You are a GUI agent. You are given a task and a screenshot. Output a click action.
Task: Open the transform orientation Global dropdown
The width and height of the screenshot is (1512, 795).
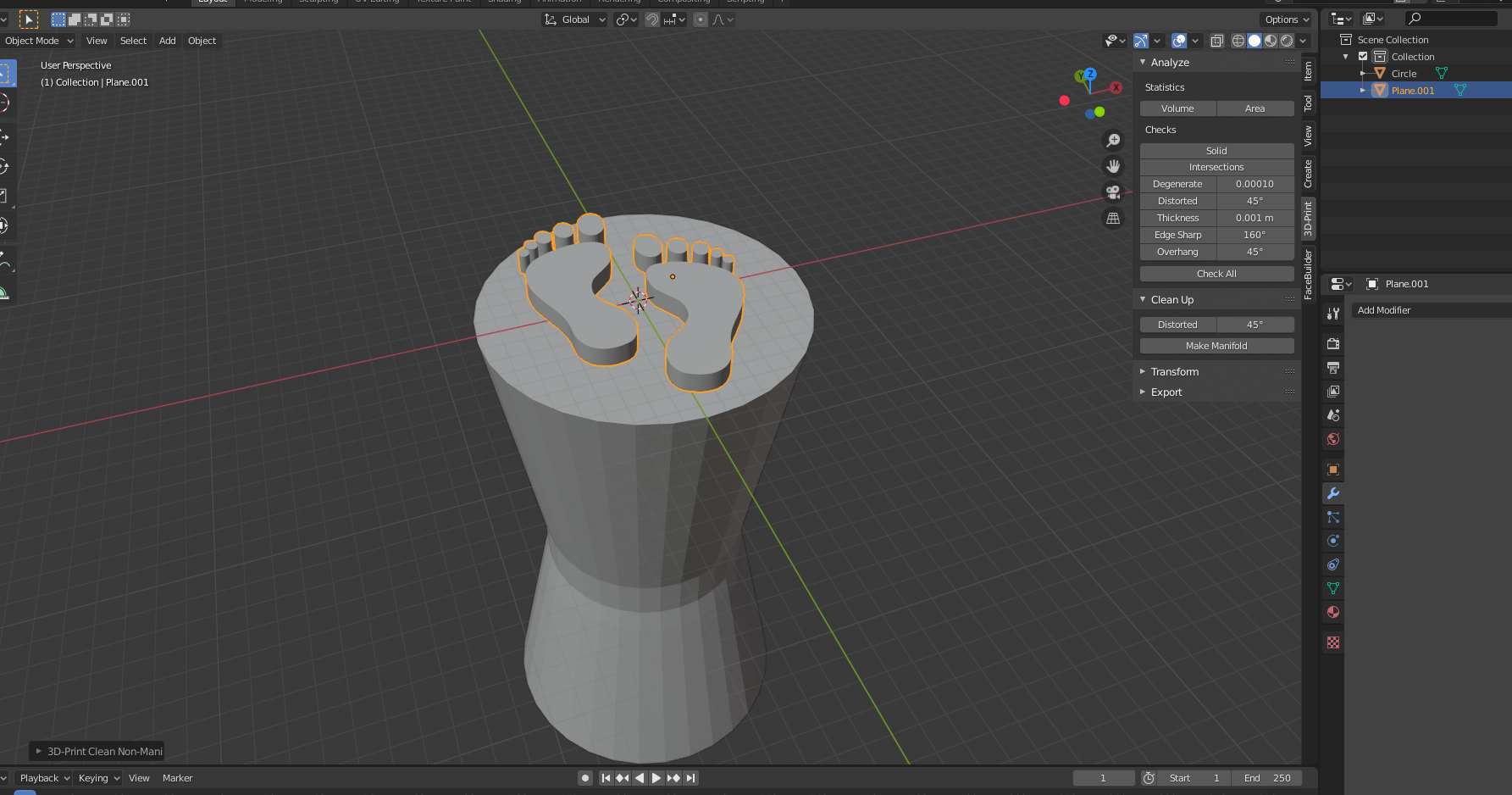[573, 19]
